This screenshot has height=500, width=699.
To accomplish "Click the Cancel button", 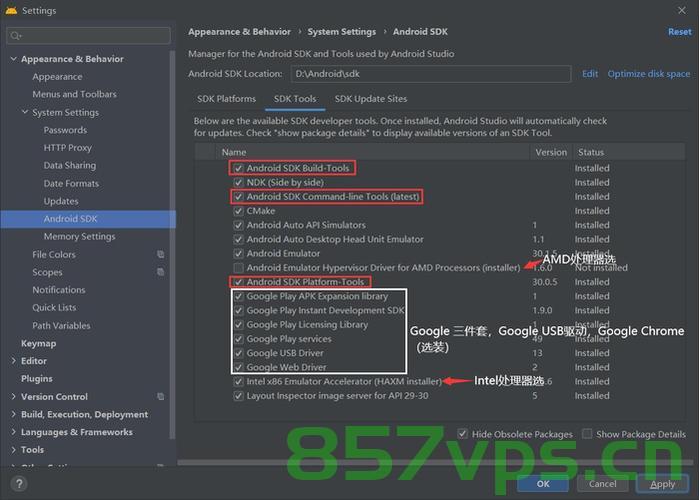I will click(603, 484).
